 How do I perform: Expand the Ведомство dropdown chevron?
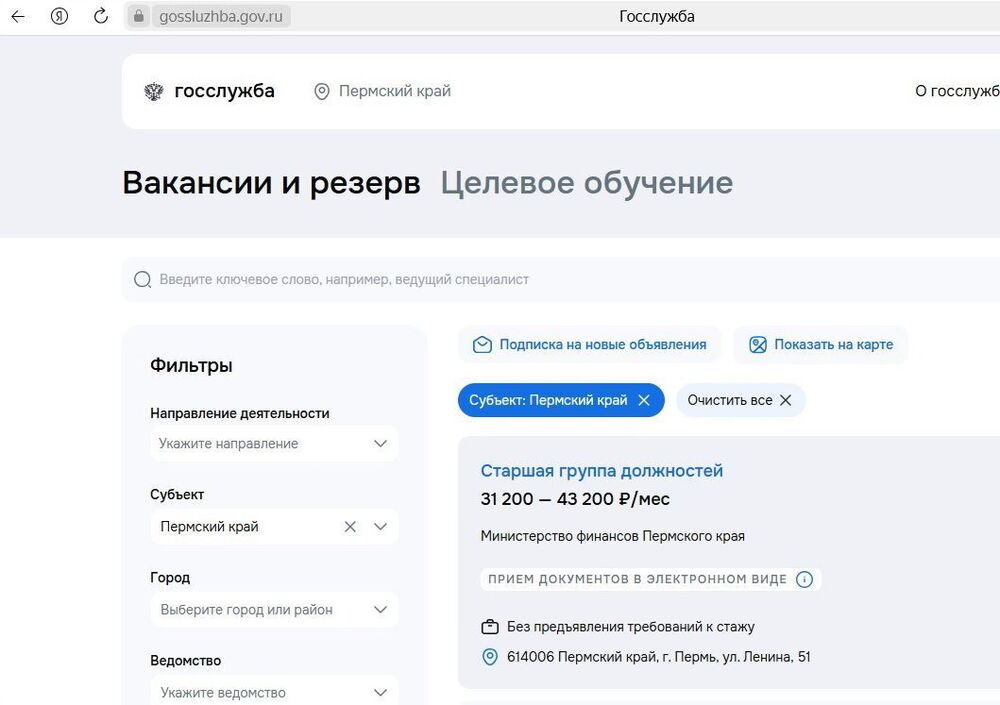(381, 692)
